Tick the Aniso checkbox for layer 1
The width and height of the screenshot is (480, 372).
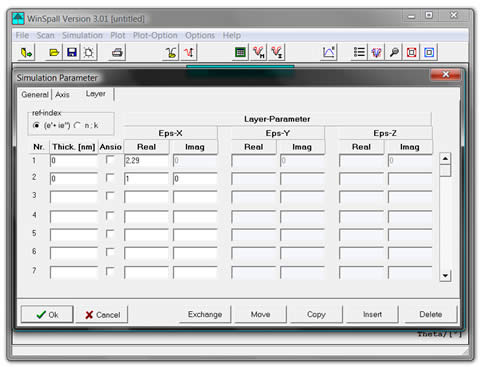tap(109, 160)
